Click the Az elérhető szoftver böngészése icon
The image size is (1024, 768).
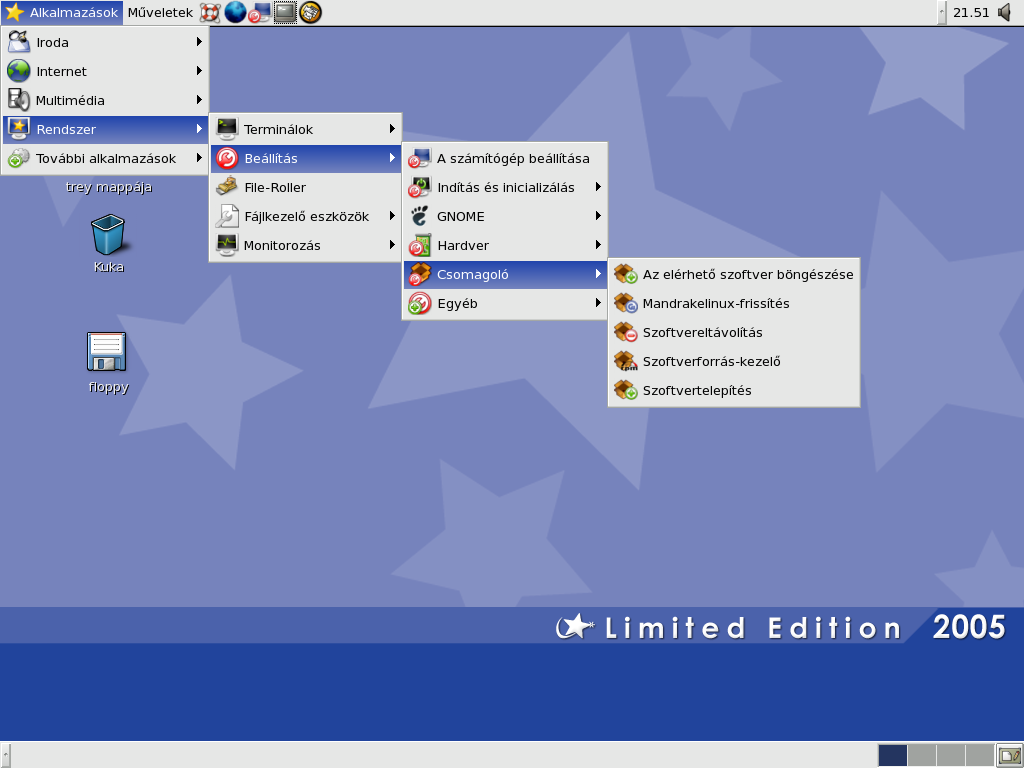626,274
